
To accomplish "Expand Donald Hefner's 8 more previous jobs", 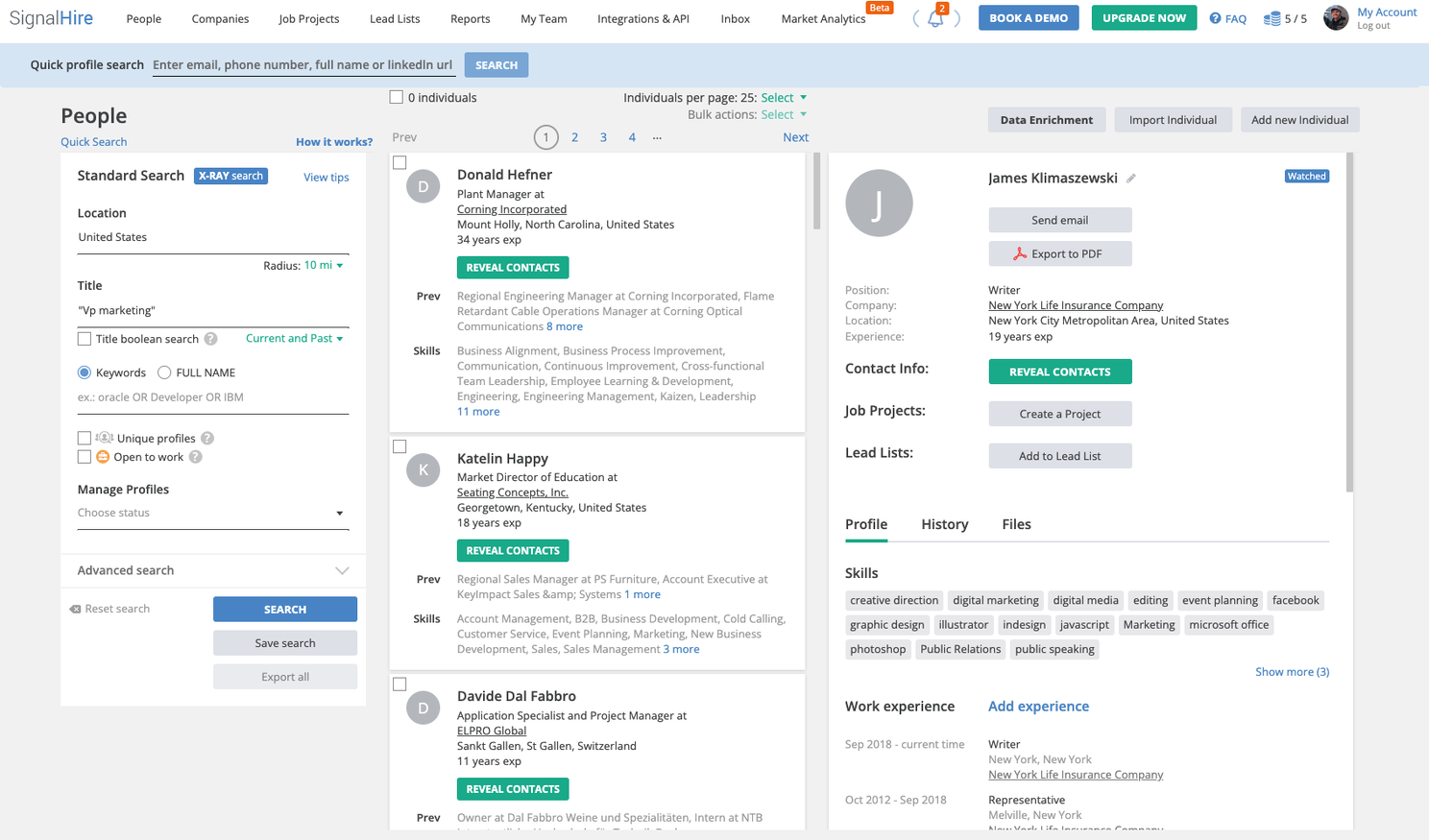I will (x=565, y=326).
